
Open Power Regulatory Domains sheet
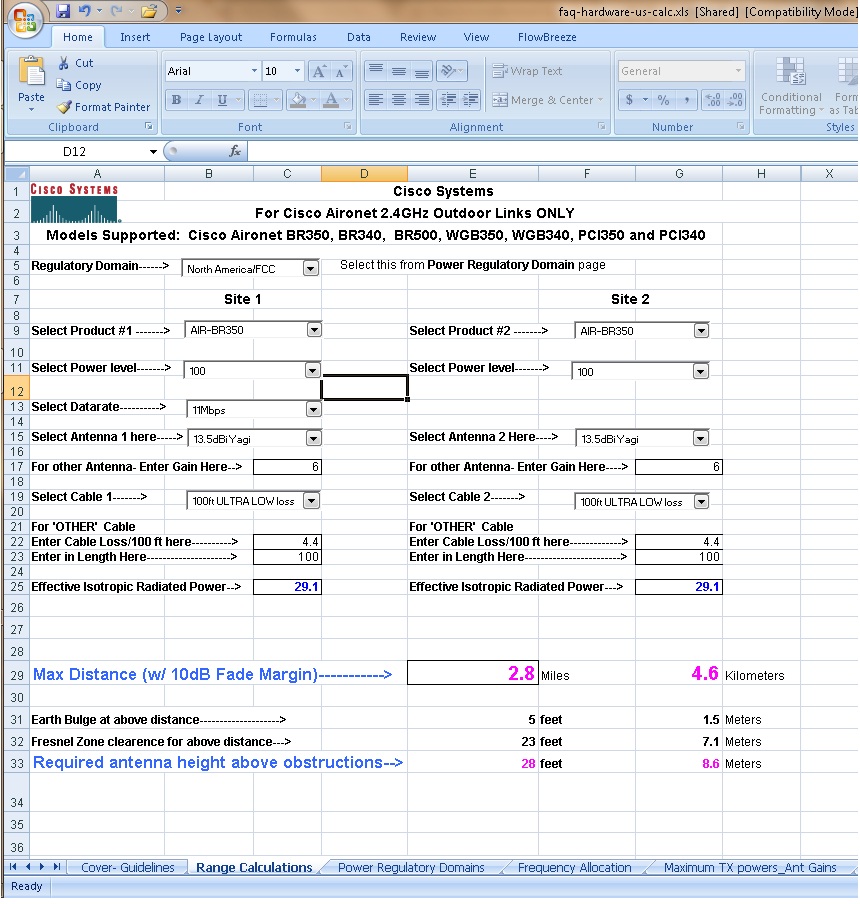click(411, 868)
